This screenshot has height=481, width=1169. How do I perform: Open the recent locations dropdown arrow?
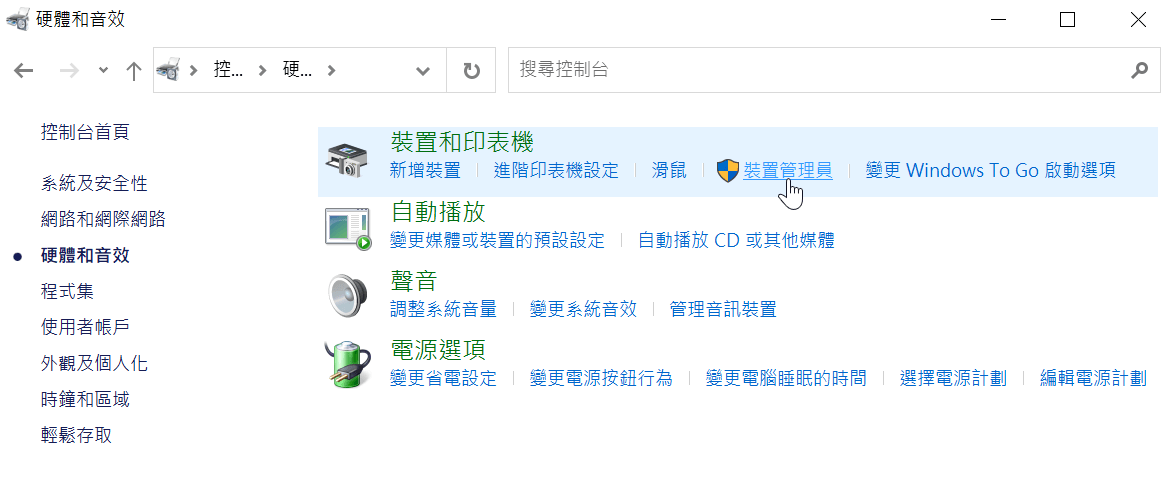103,70
